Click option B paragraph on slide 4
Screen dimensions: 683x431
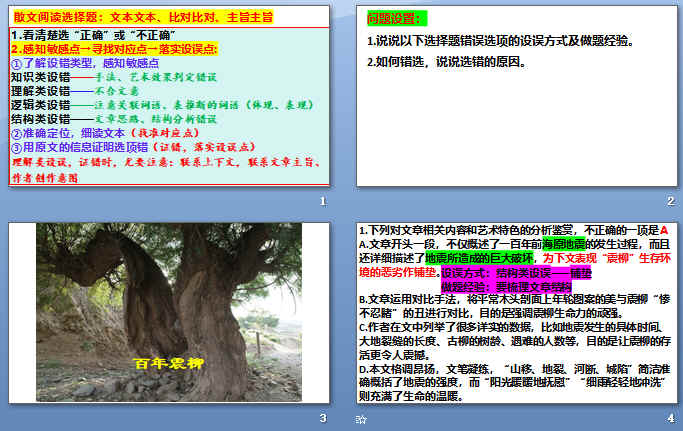coord(512,305)
